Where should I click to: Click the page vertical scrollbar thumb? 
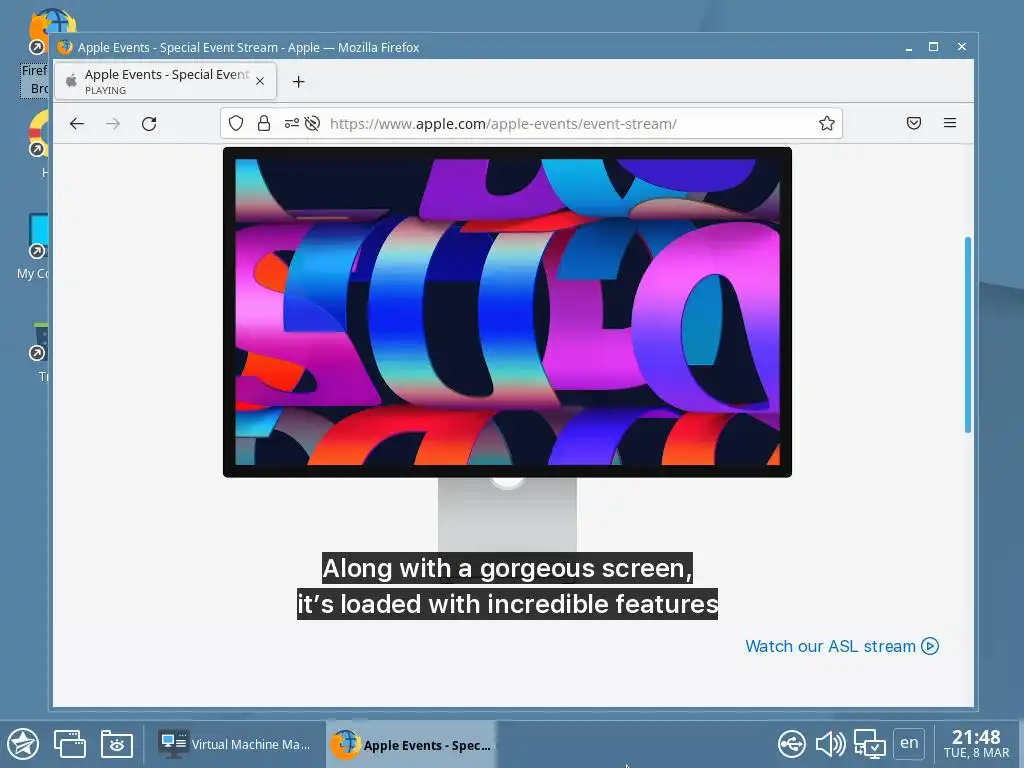coord(968,334)
